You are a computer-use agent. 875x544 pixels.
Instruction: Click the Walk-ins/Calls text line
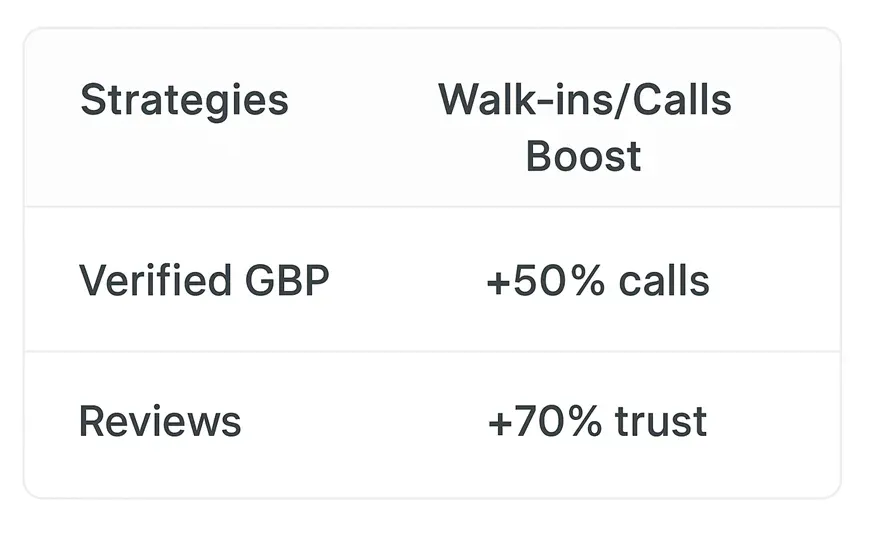[584, 100]
